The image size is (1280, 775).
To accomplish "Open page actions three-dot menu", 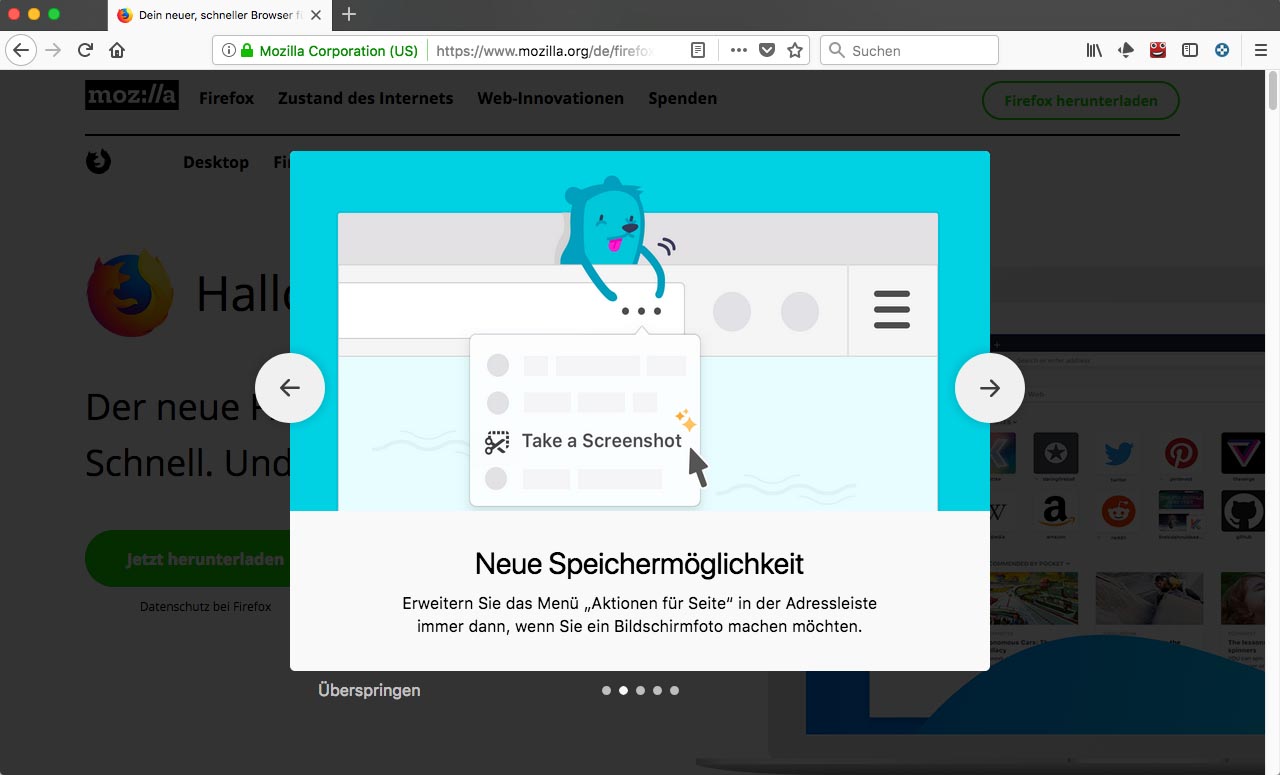I will pos(738,50).
